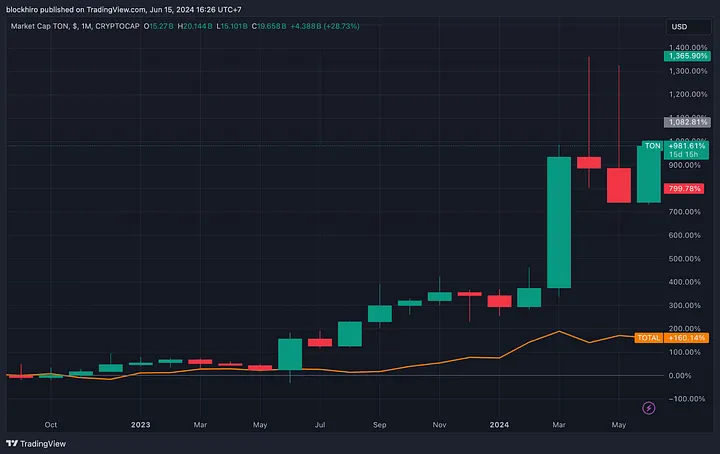The width and height of the screenshot is (720, 454).
Task: Click the tallest green candle body
Action: tap(558, 222)
